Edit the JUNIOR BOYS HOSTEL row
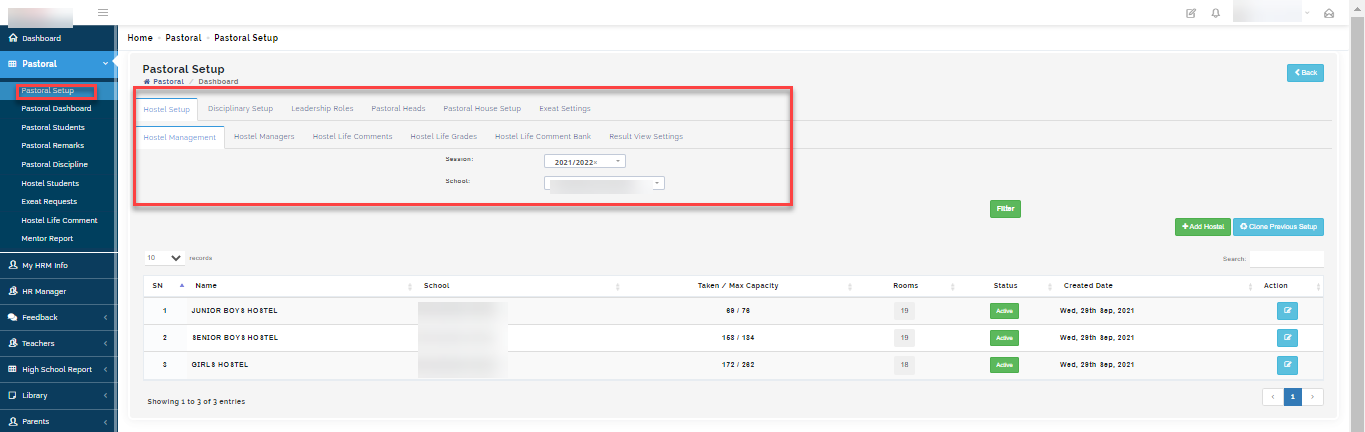1365x432 pixels. pos(1287,311)
